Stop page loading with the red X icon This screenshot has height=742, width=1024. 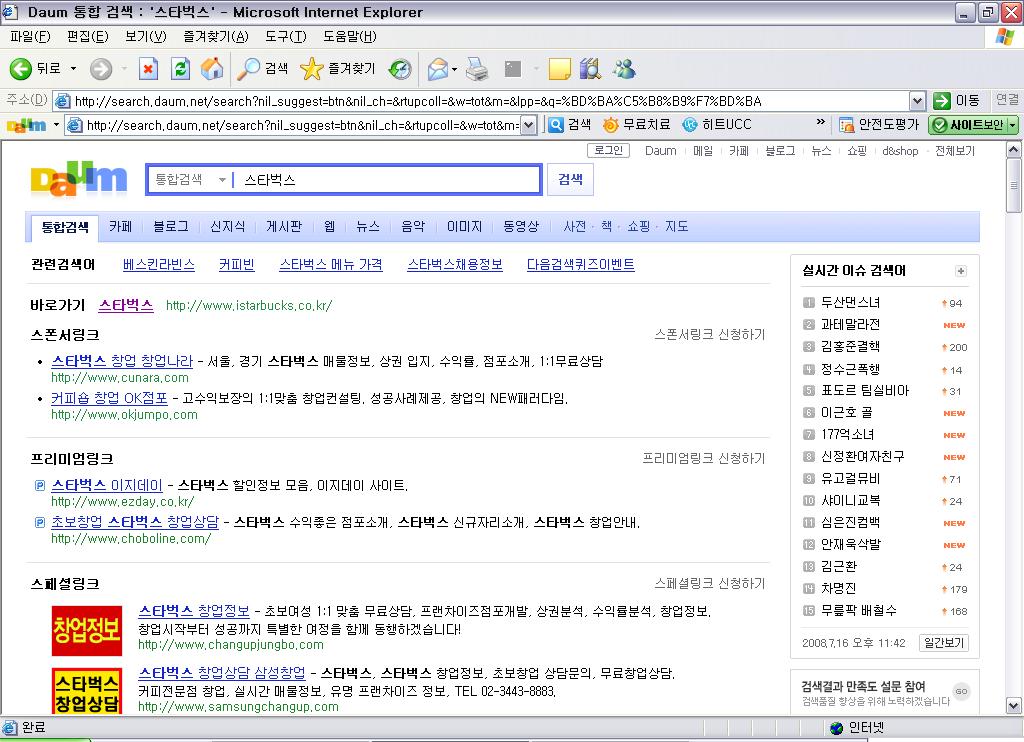click(x=149, y=69)
